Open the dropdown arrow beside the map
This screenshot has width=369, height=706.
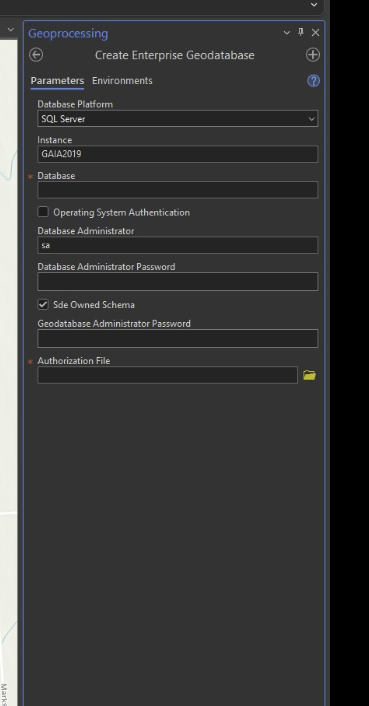[x=11, y=30]
